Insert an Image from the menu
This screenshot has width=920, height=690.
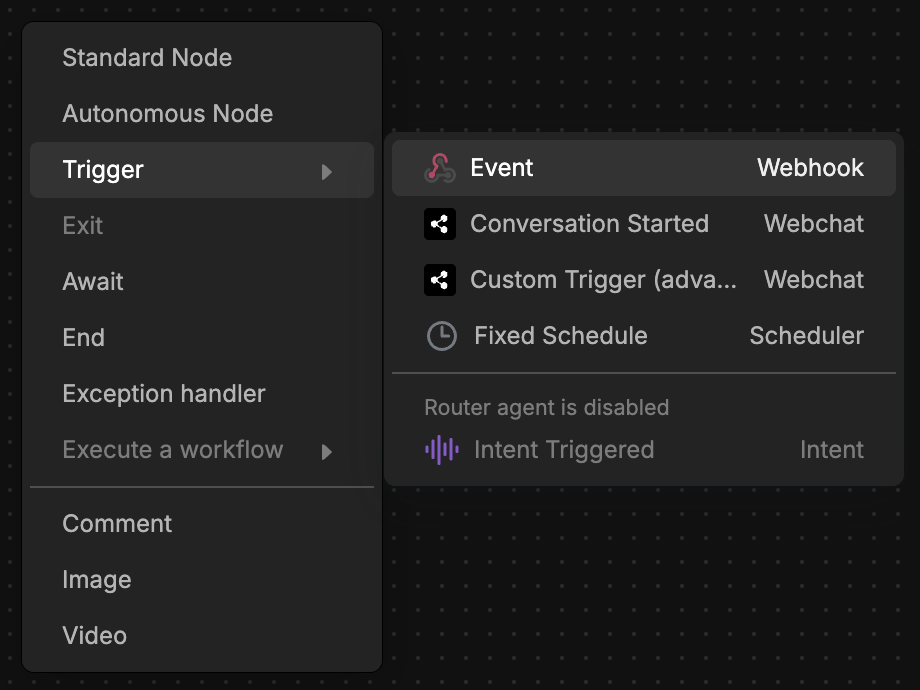(97, 579)
